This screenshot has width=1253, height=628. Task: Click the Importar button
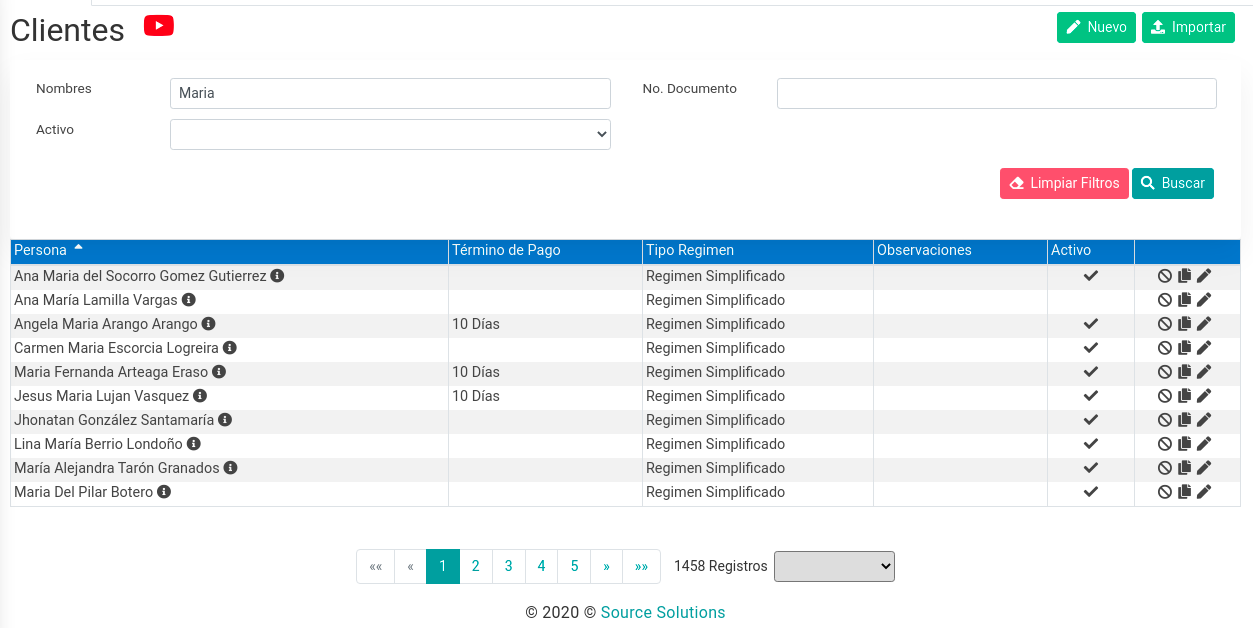click(x=1188, y=27)
